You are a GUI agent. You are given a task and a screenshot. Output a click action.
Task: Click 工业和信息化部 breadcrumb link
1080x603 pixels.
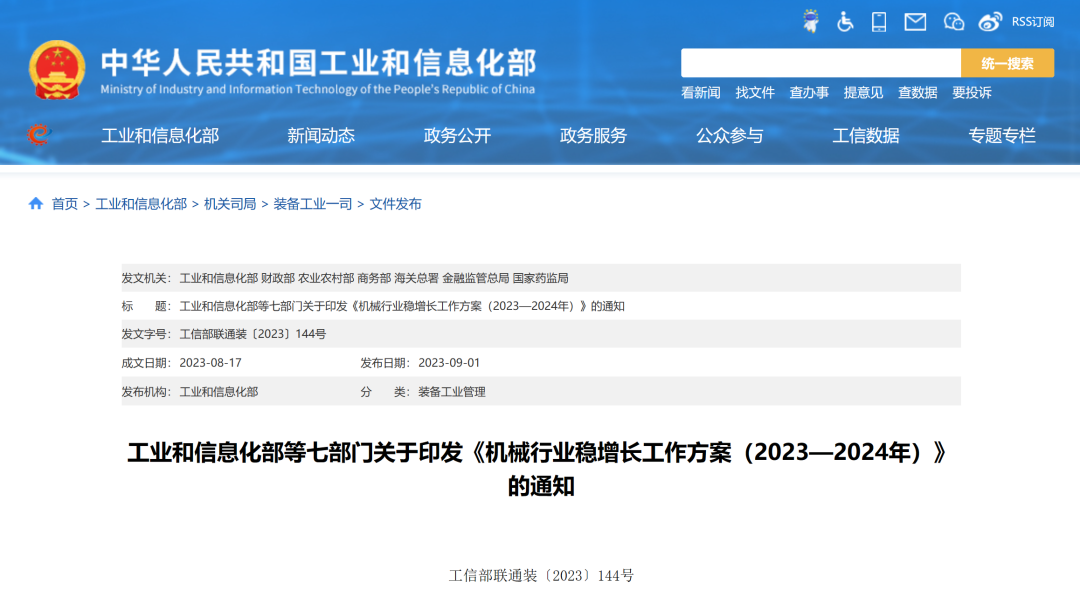pos(141,204)
